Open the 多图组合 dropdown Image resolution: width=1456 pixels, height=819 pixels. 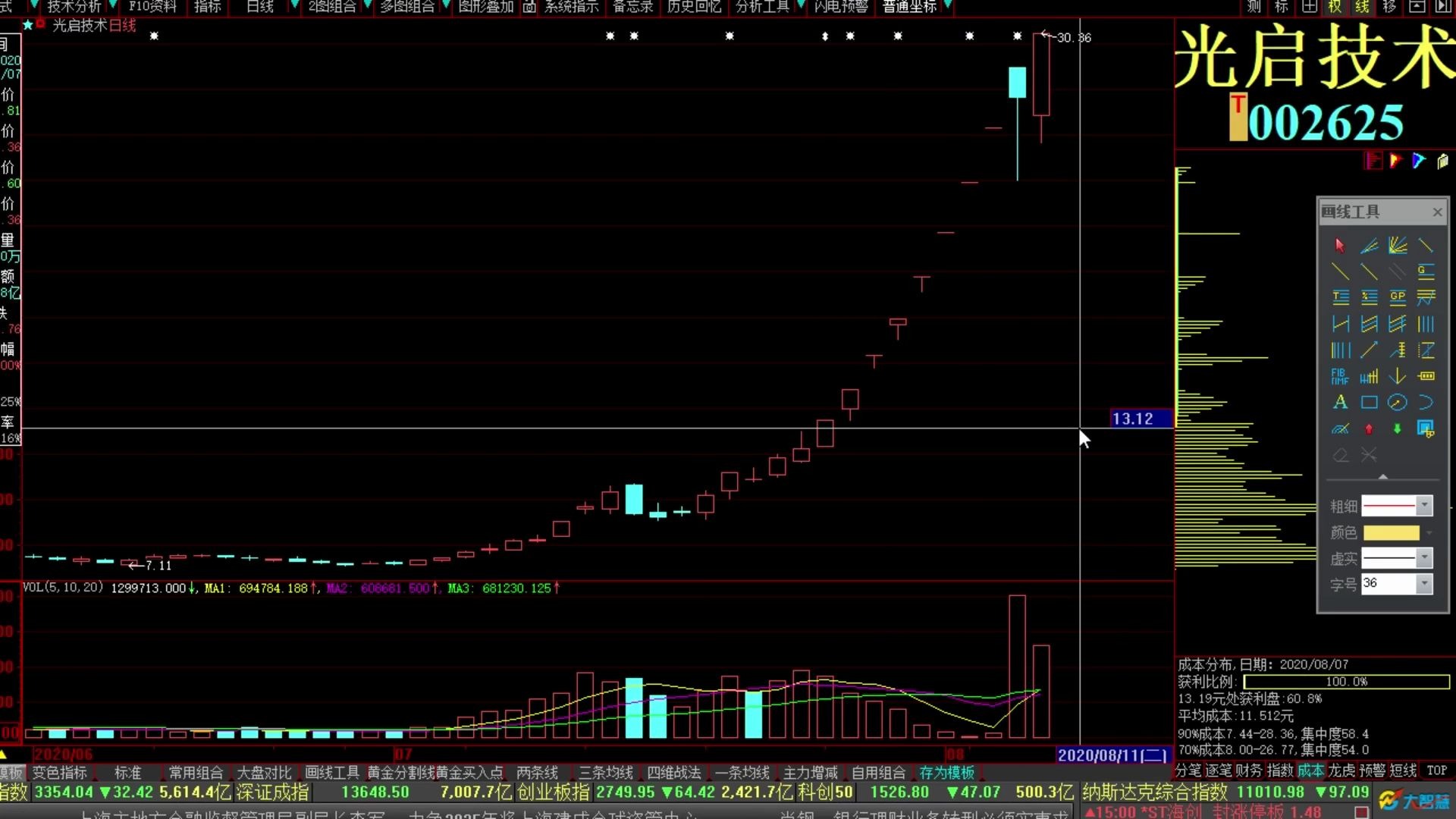(407, 7)
